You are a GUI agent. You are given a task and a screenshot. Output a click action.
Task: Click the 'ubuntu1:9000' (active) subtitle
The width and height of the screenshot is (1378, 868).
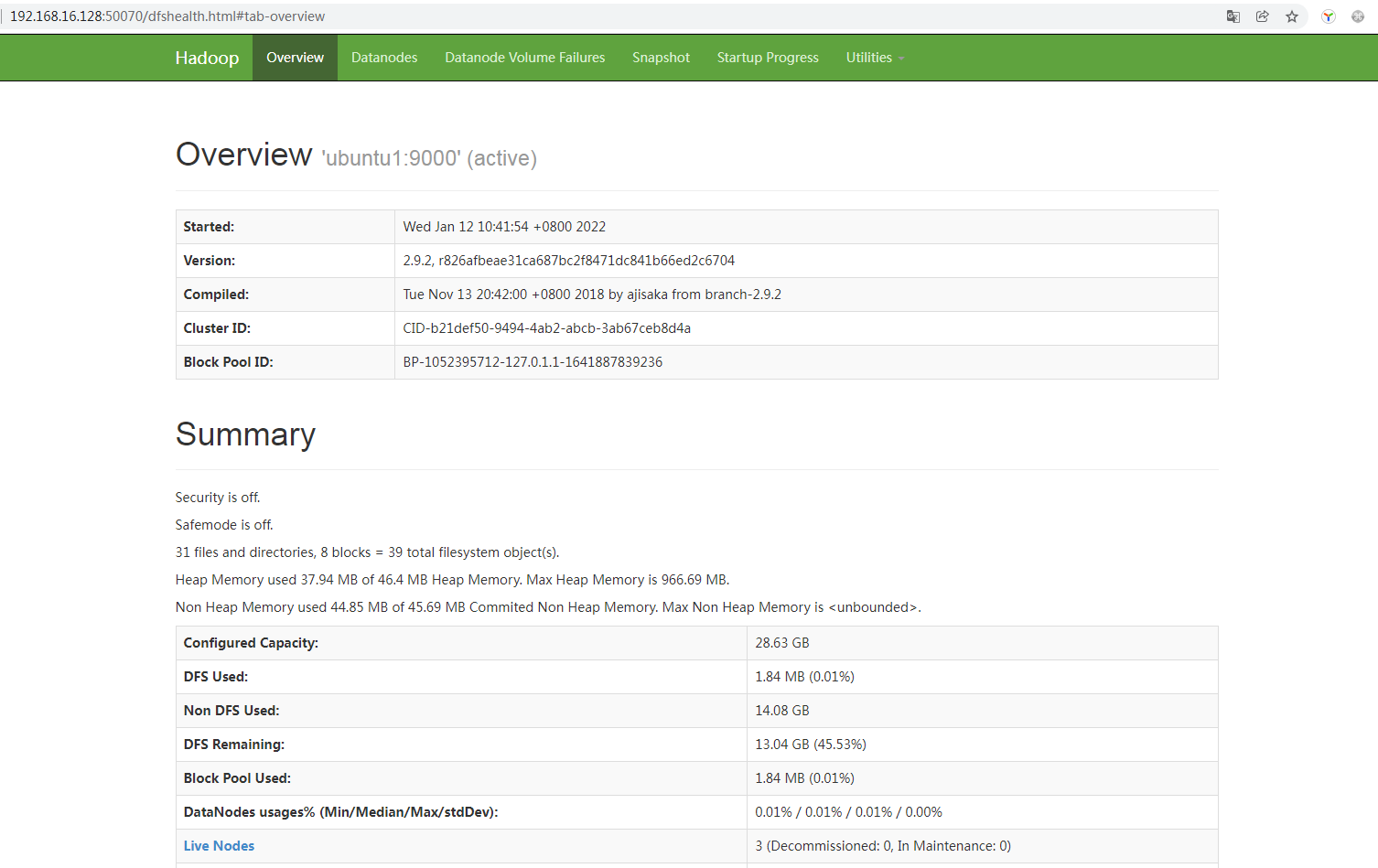(429, 158)
